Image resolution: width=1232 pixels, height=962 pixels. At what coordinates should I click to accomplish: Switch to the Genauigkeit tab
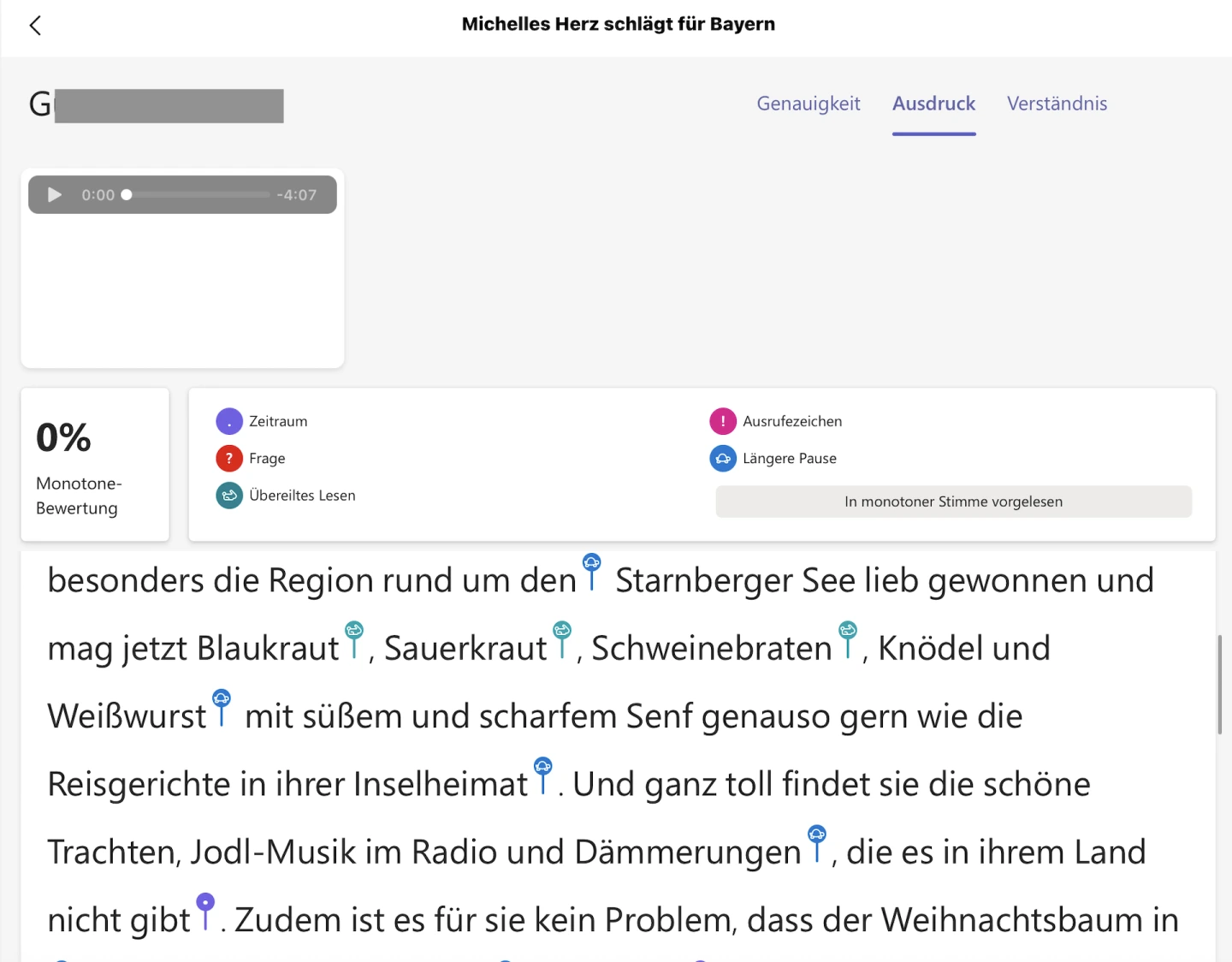(808, 104)
